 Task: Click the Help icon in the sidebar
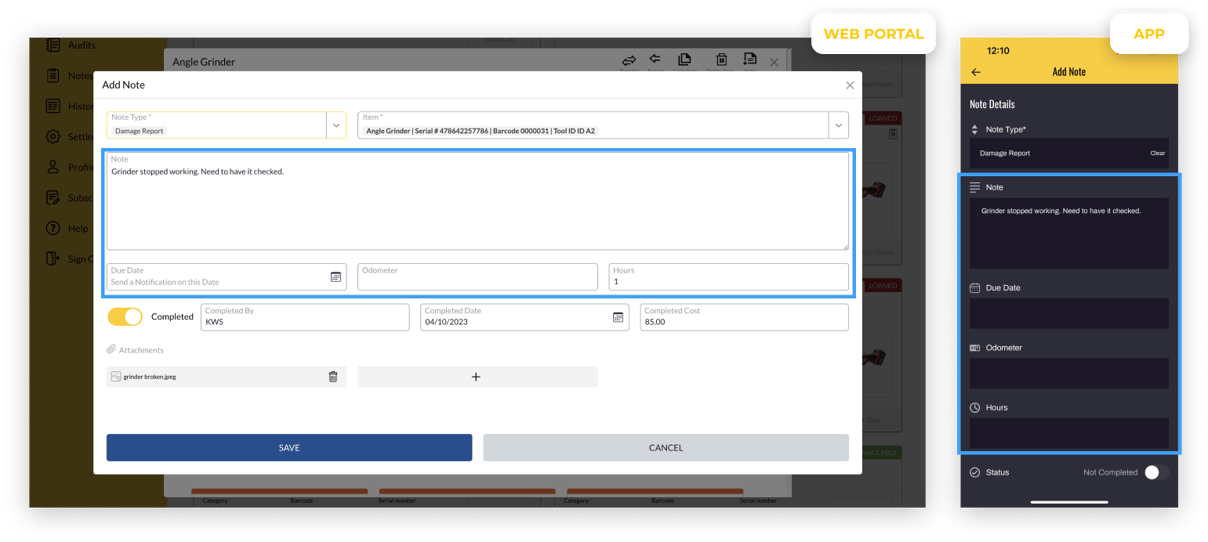point(52,228)
